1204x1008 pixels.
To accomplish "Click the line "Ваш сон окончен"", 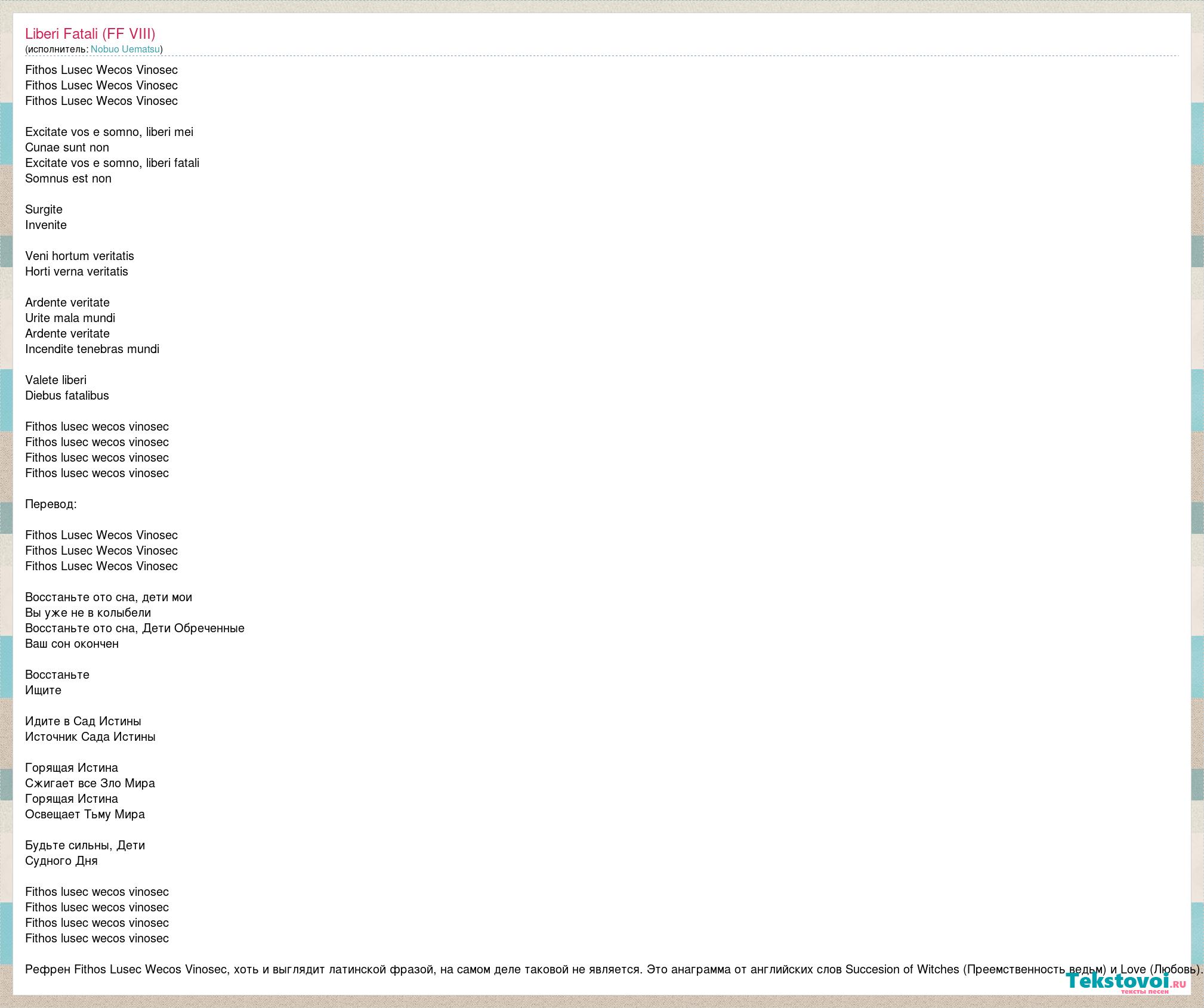I will coord(72,644).
